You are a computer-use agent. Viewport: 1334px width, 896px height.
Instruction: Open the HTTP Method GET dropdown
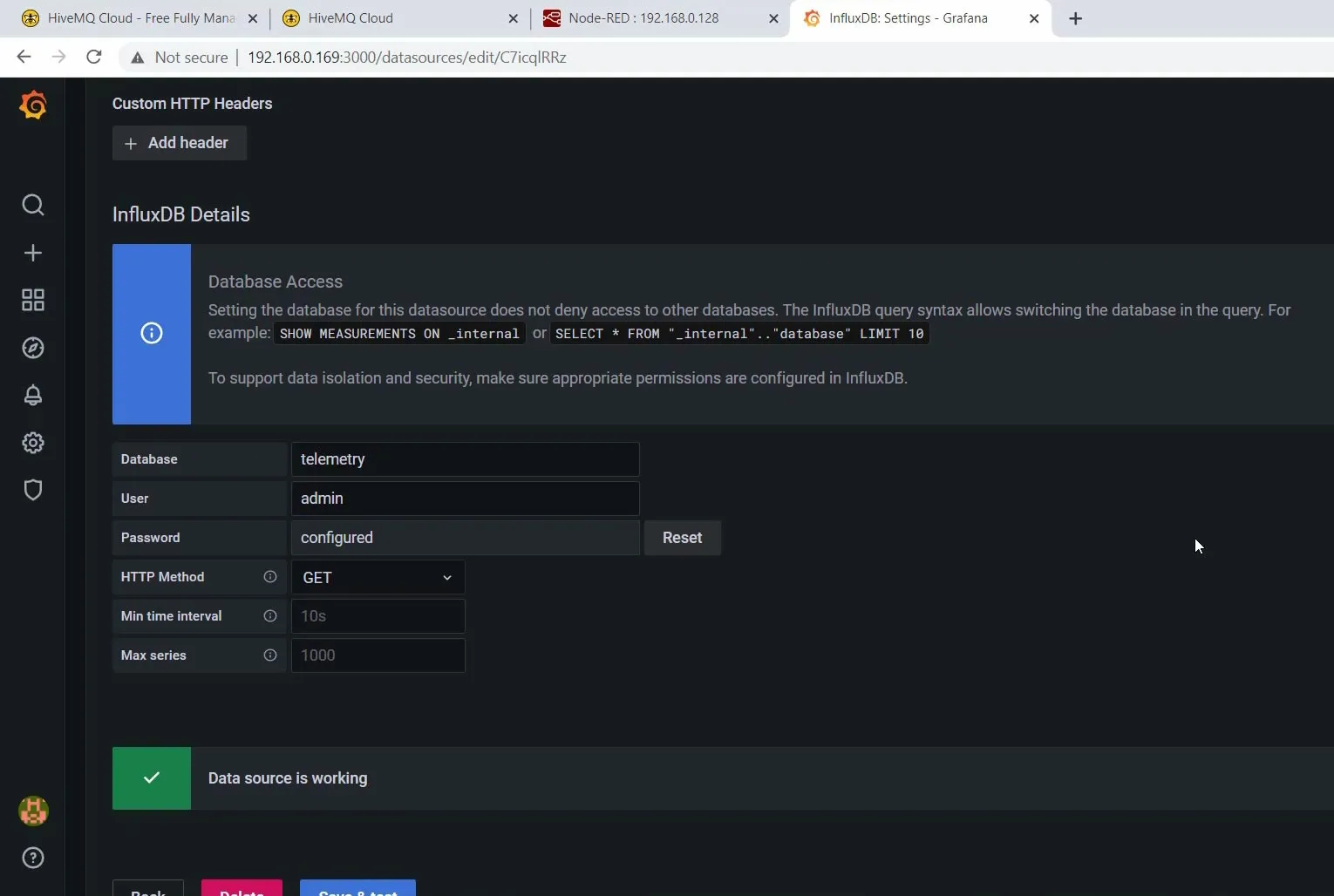[x=378, y=577]
